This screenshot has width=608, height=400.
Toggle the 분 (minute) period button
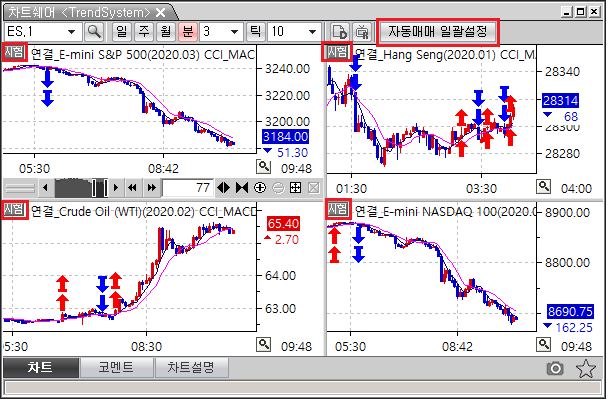[x=187, y=32]
